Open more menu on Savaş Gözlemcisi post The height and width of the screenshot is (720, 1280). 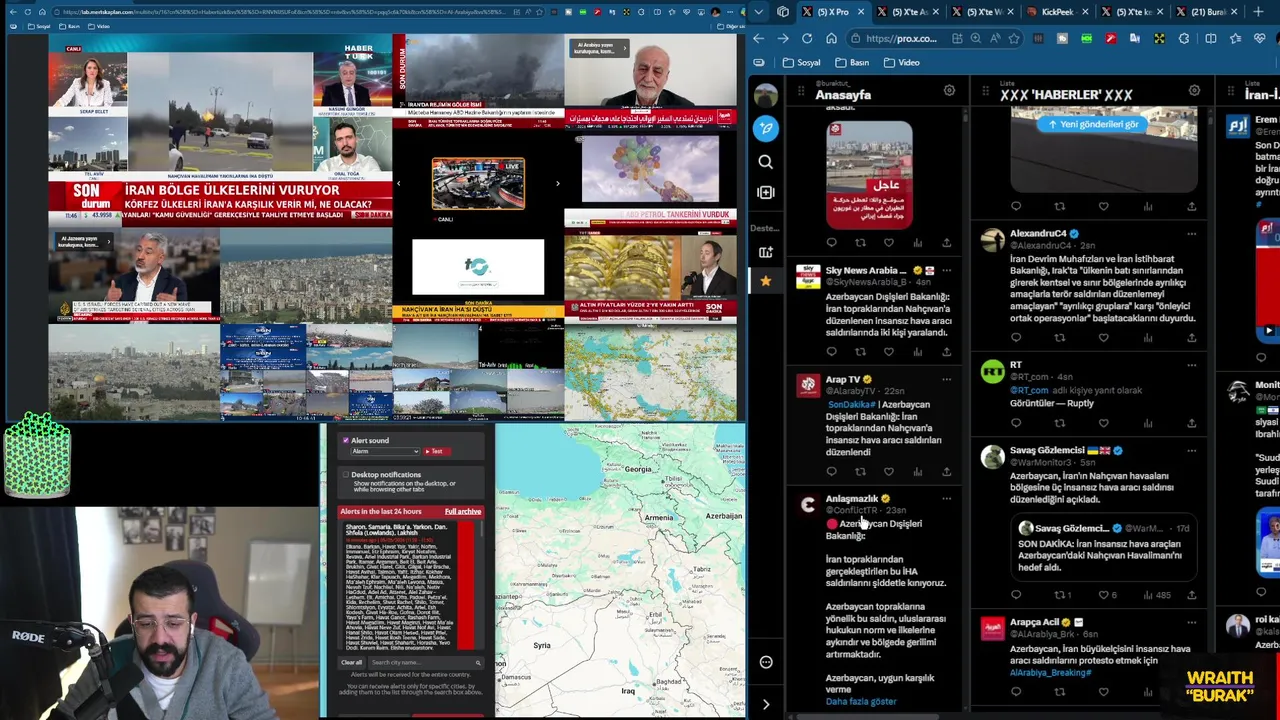[1191, 451]
